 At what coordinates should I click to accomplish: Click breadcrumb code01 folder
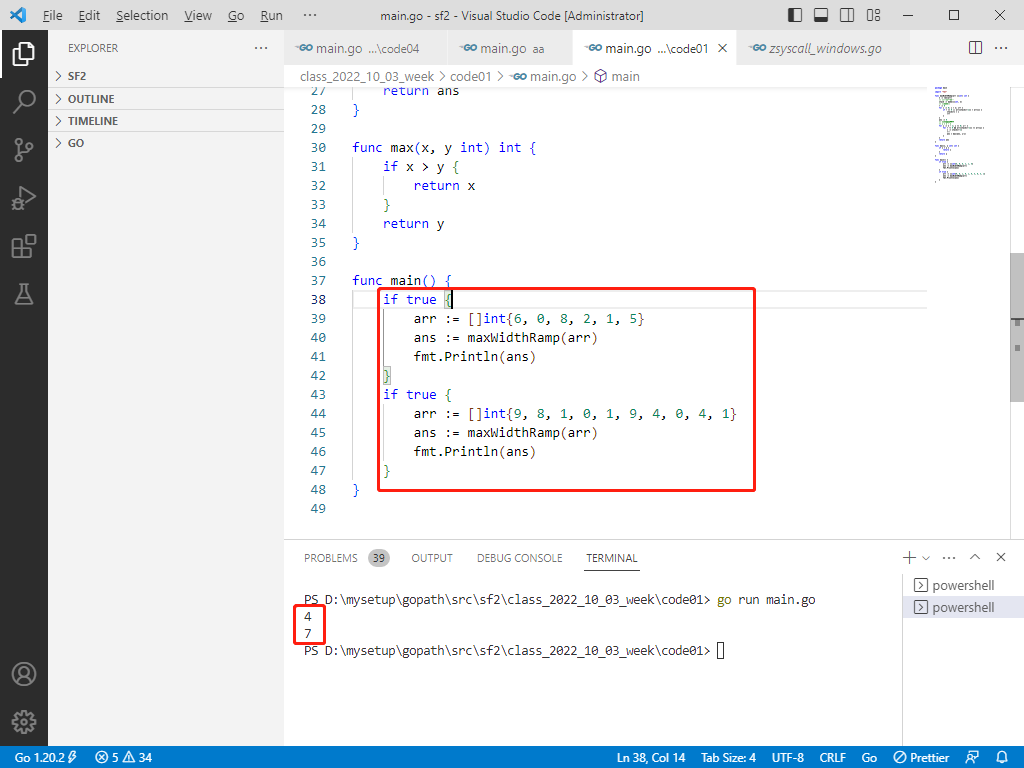pyautogui.click(x=470, y=76)
